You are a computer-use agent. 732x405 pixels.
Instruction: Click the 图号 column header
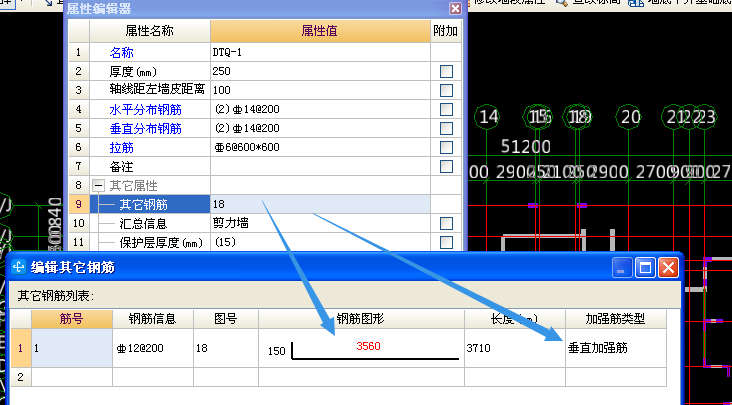pos(226,319)
